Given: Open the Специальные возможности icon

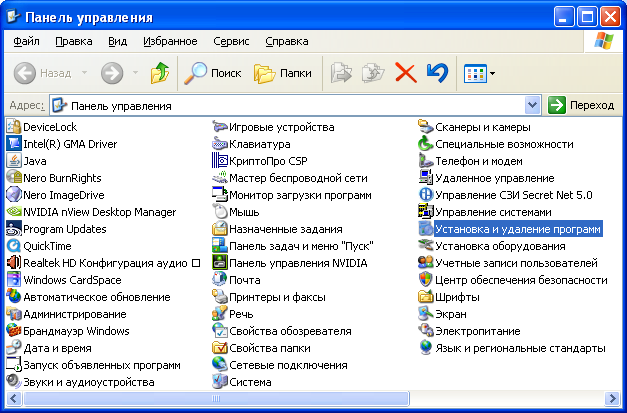Looking at the screenshot, I should 425,144.
